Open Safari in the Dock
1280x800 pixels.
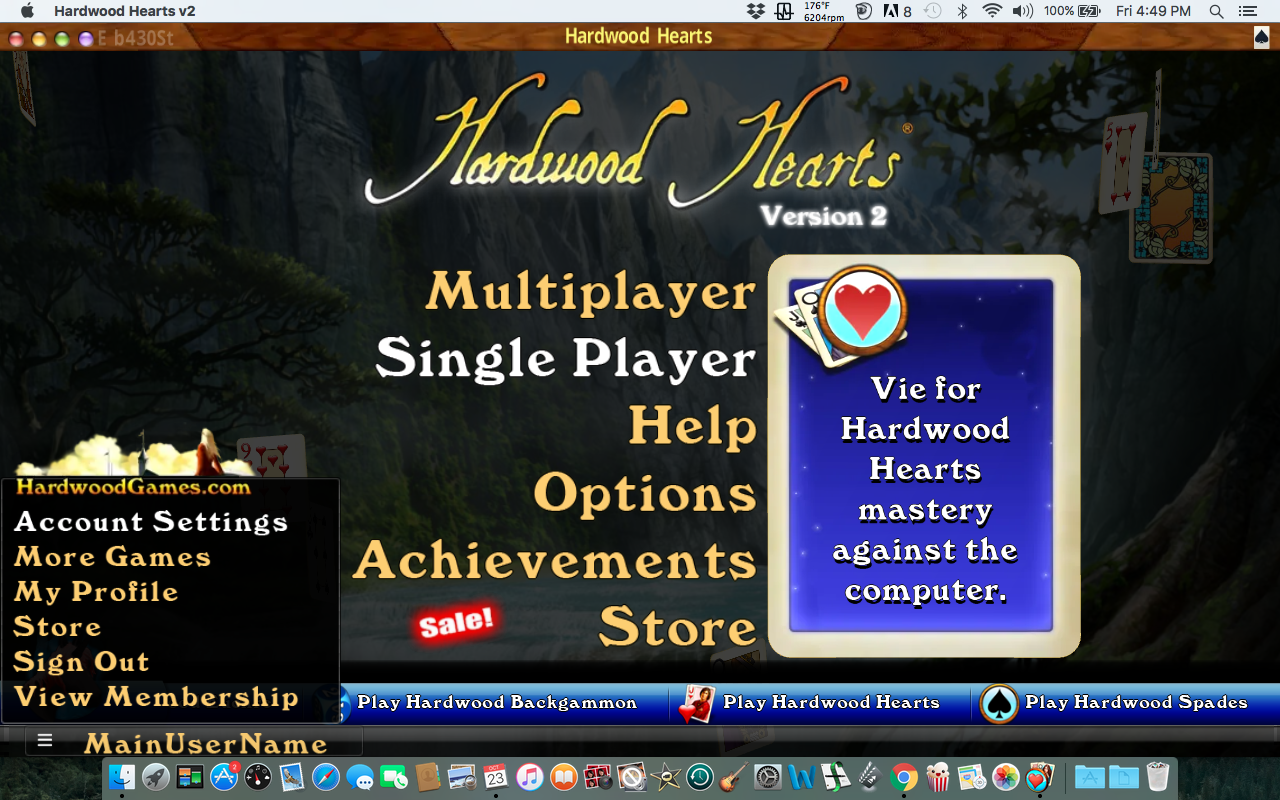tap(326, 777)
